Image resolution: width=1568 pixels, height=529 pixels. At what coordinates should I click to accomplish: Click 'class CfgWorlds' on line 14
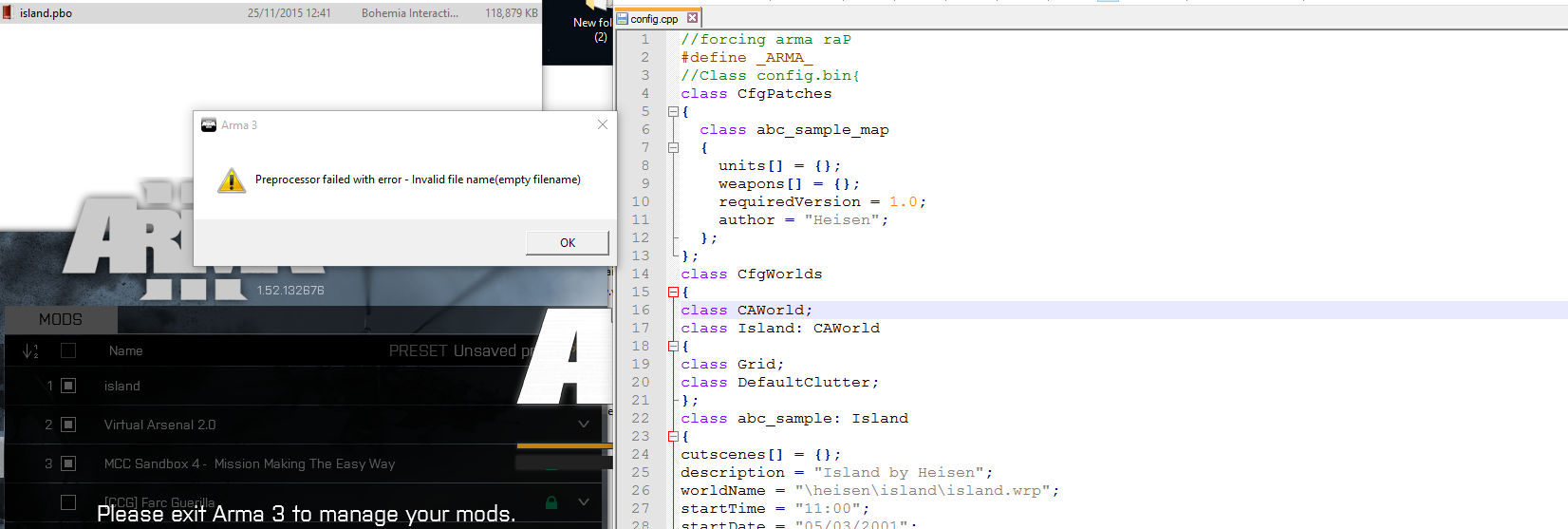pos(752,274)
